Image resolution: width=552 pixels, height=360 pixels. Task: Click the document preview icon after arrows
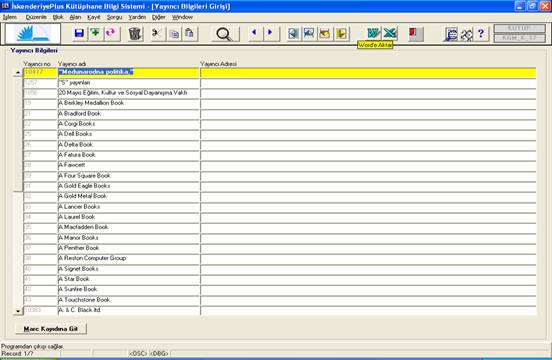click(x=294, y=34)
